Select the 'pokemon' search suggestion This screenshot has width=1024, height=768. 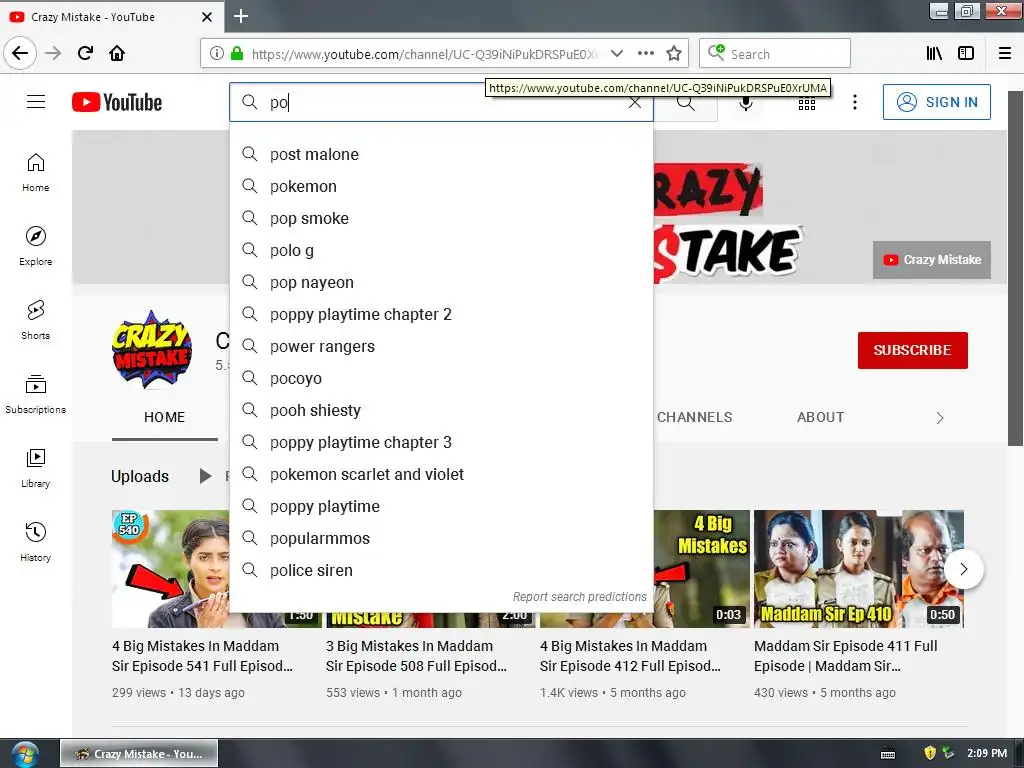[x=441, y=186]
